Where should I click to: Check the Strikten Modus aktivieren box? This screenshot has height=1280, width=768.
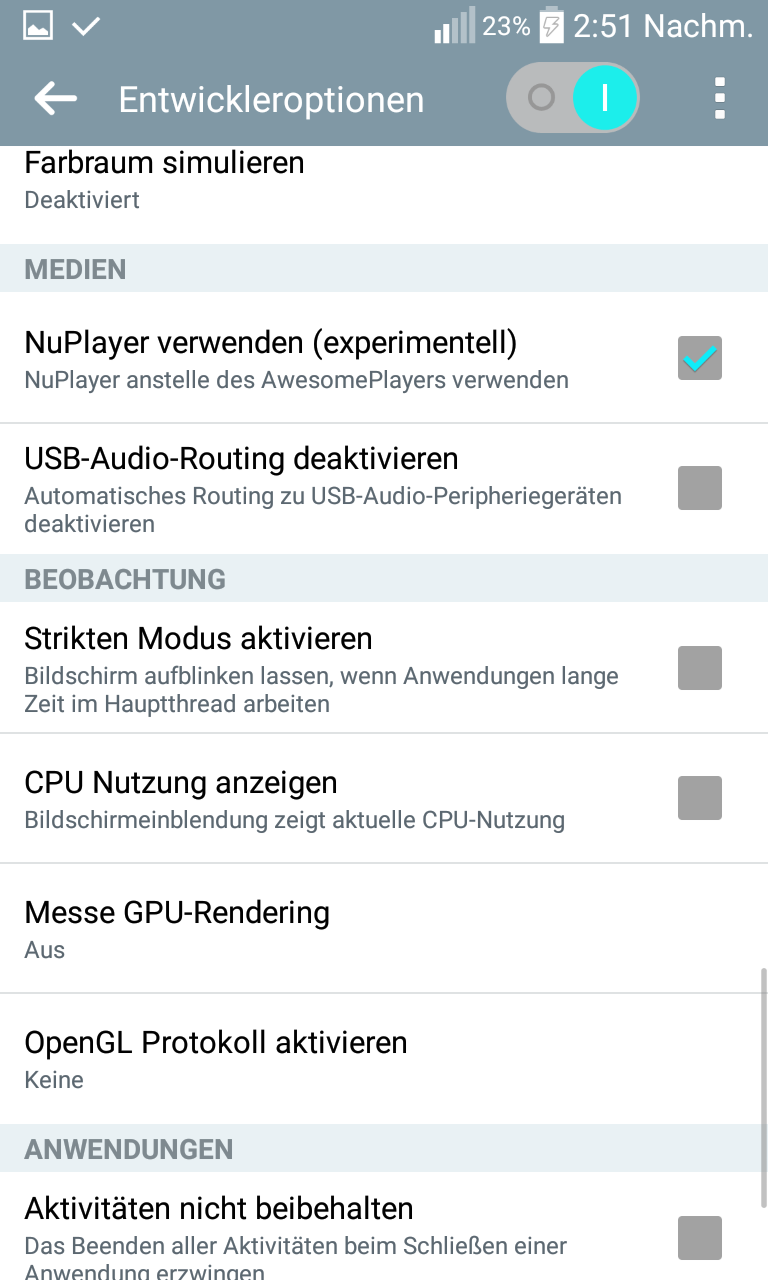tap(699, 668)
